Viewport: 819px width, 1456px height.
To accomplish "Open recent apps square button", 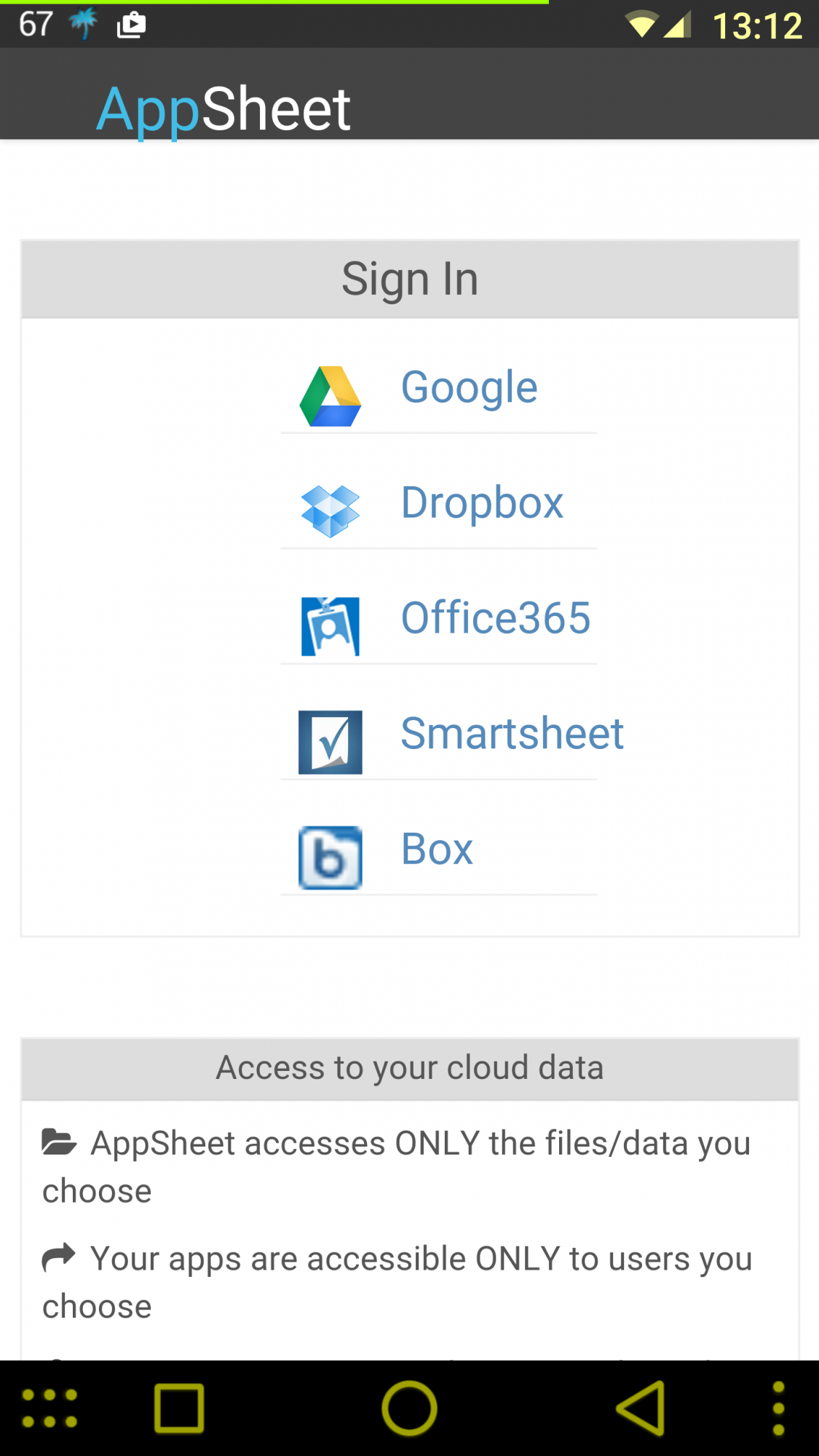I will pyautogui.click(x=179, y=1408).
